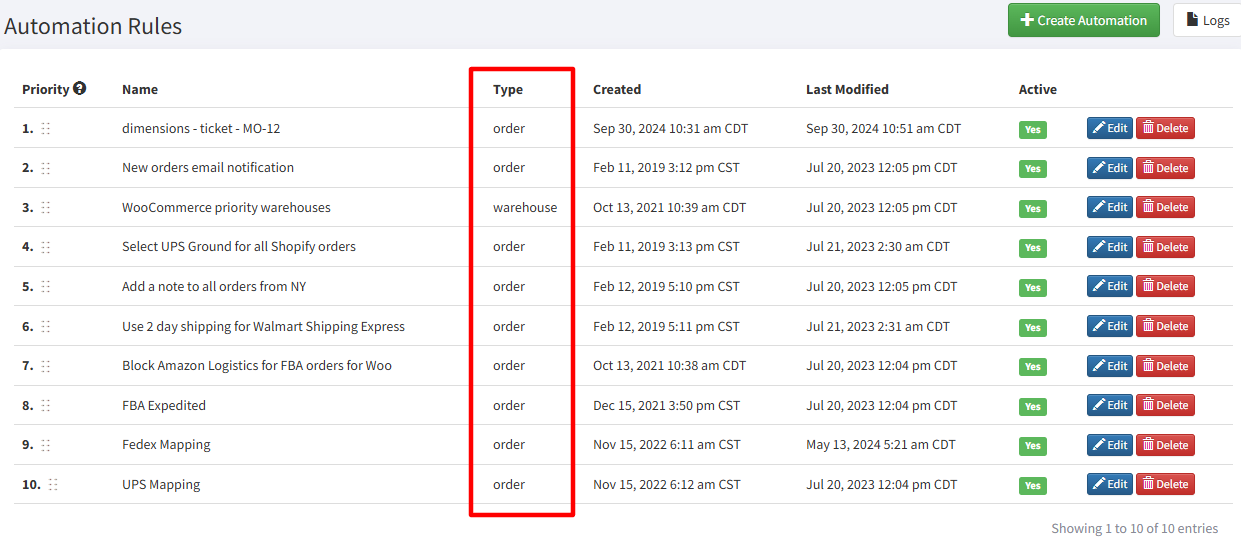Select the drag handle for rule 5
This screenshot has width=1241, height=559.
coord(46,287)
